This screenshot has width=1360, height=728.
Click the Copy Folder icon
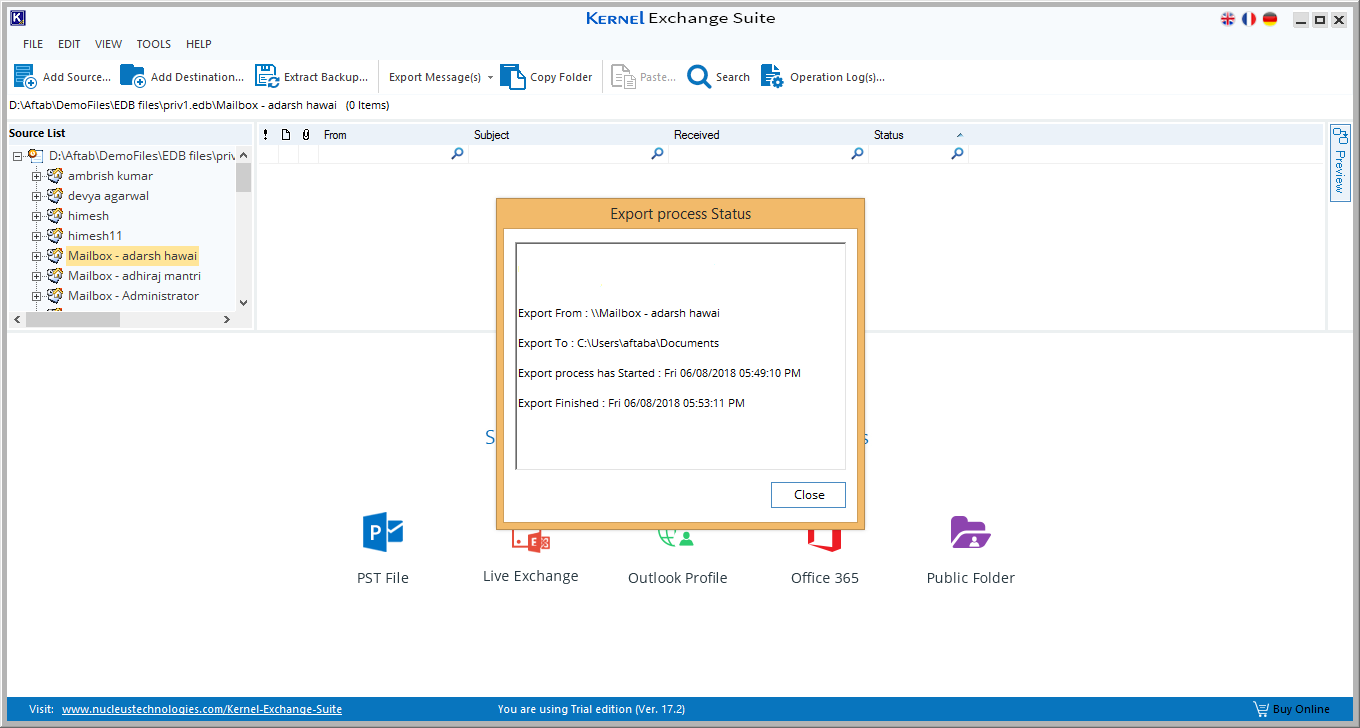tap(512, 76)
